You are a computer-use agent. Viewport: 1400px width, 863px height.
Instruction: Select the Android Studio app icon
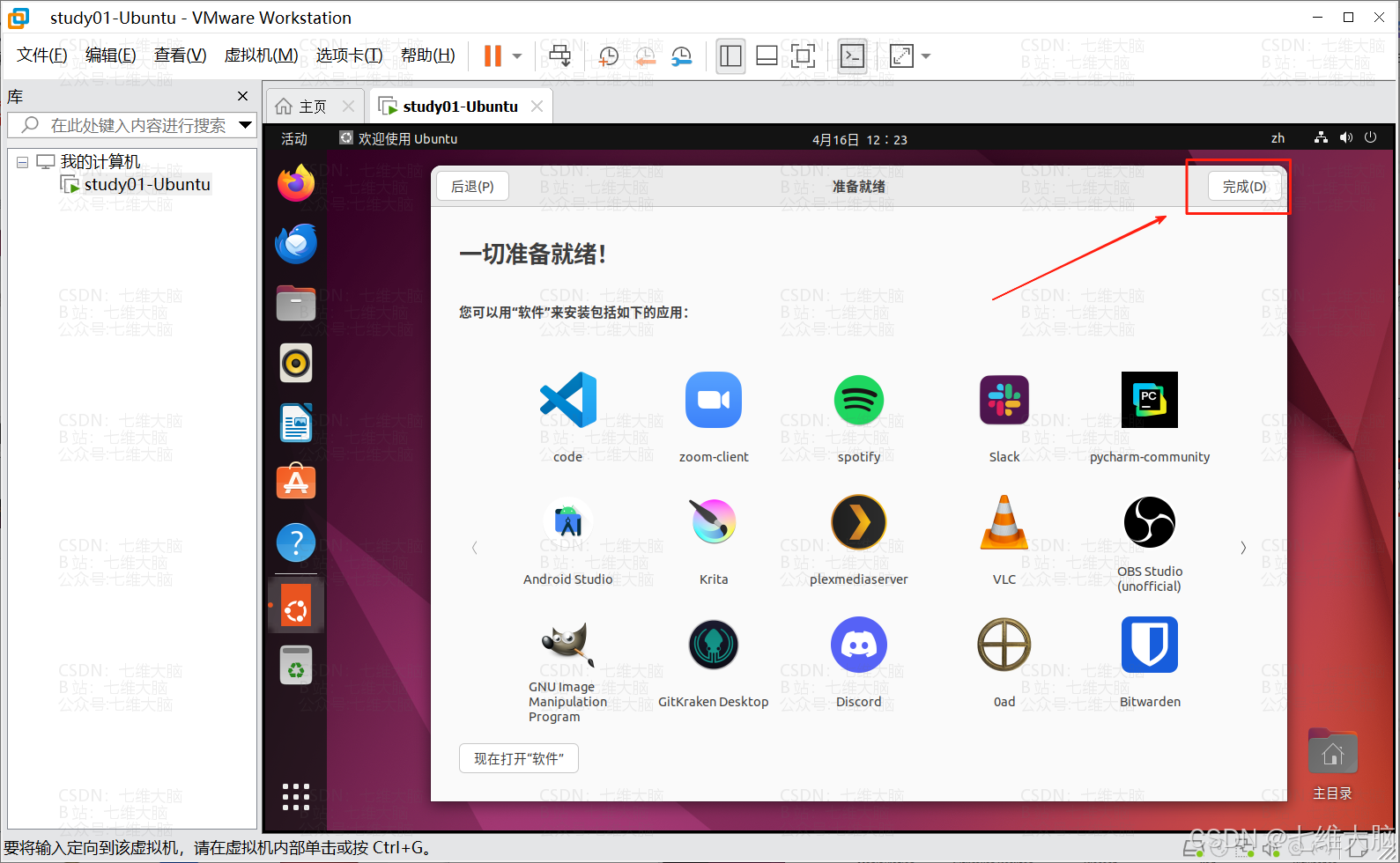coord(568,523)
